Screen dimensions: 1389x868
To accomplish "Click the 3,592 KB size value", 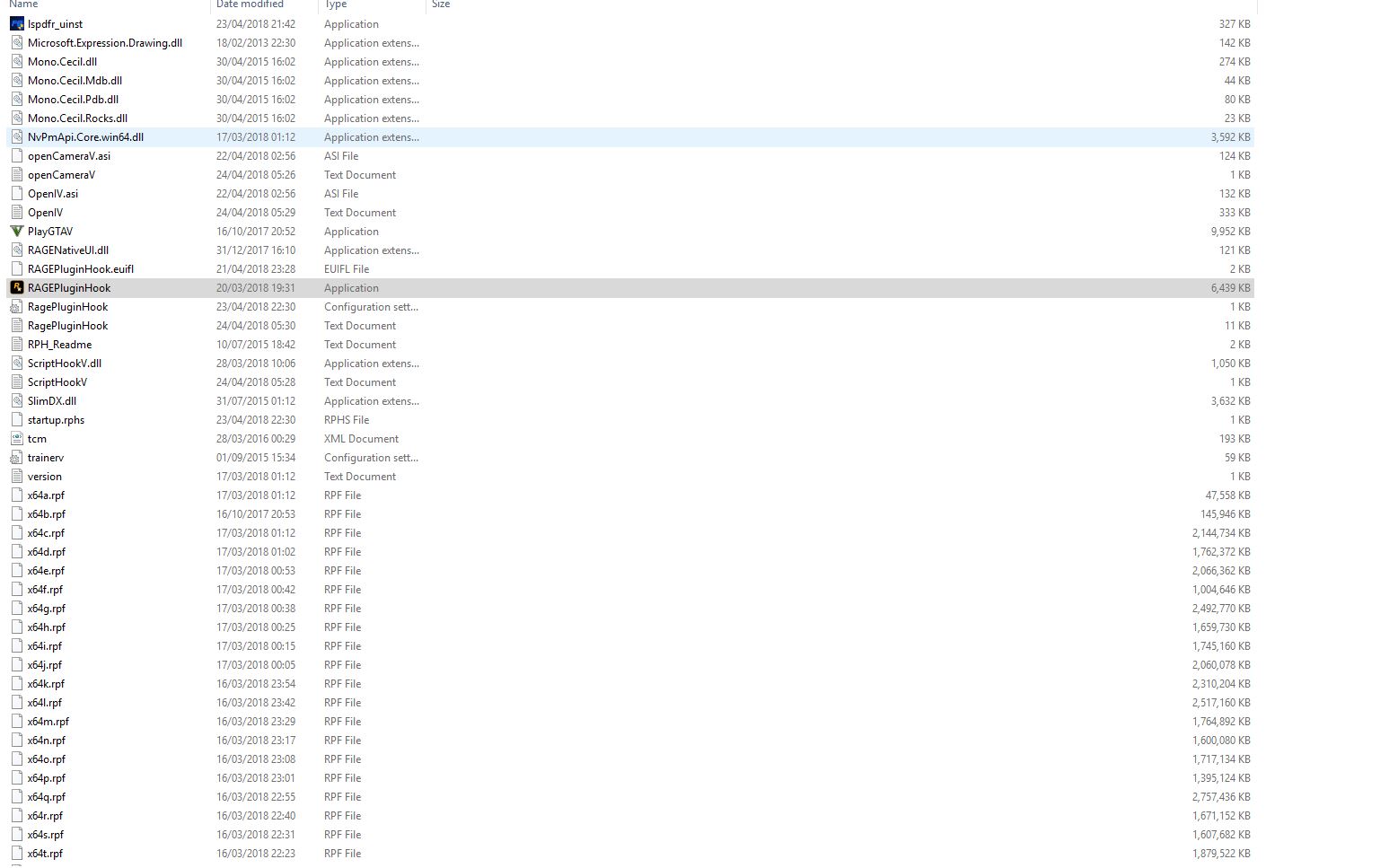I will [x=1230, y=137].
